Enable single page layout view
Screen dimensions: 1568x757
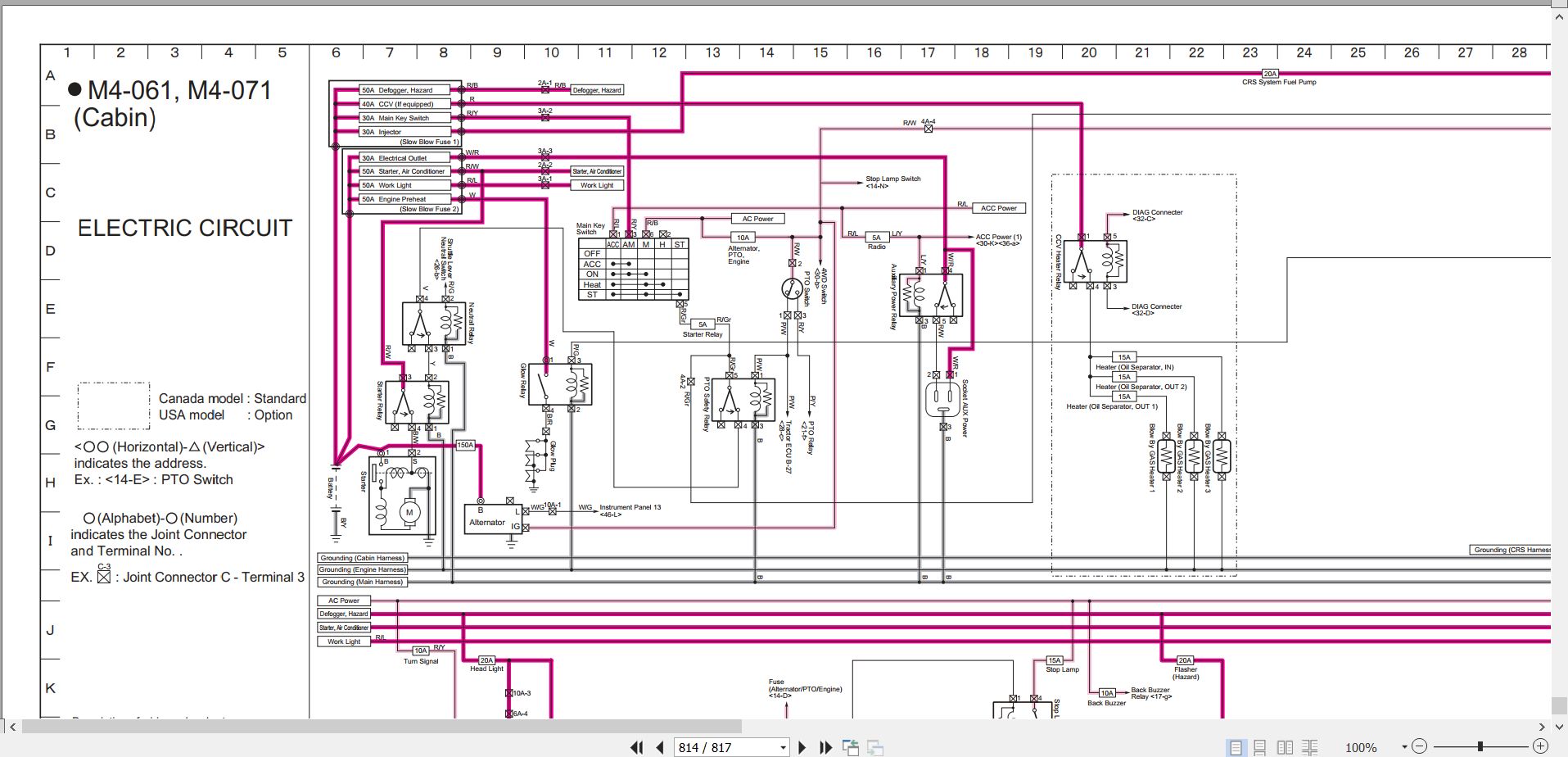click(1236, 747)
